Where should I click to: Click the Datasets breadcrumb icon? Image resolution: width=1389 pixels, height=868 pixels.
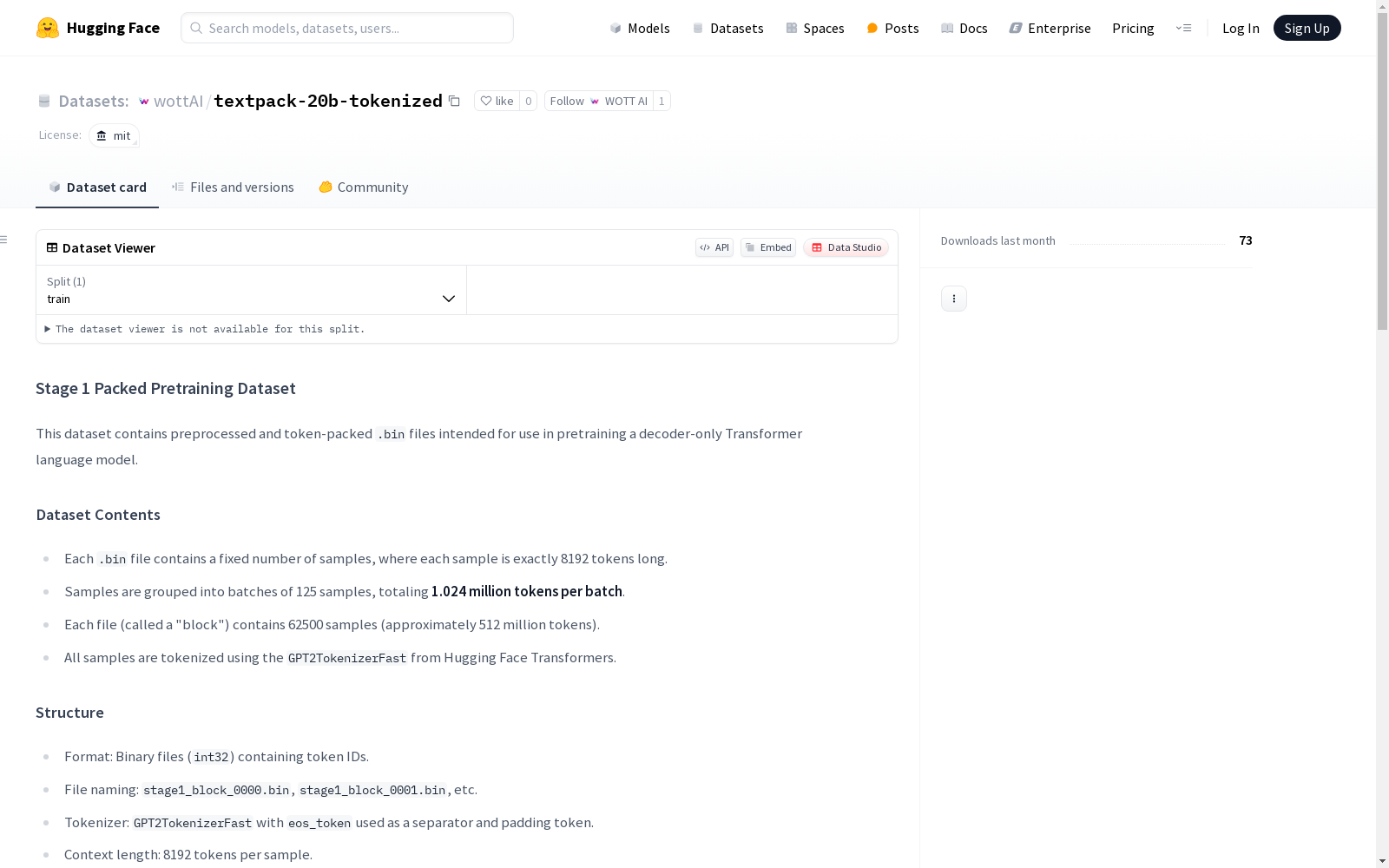tap(44, 102)
